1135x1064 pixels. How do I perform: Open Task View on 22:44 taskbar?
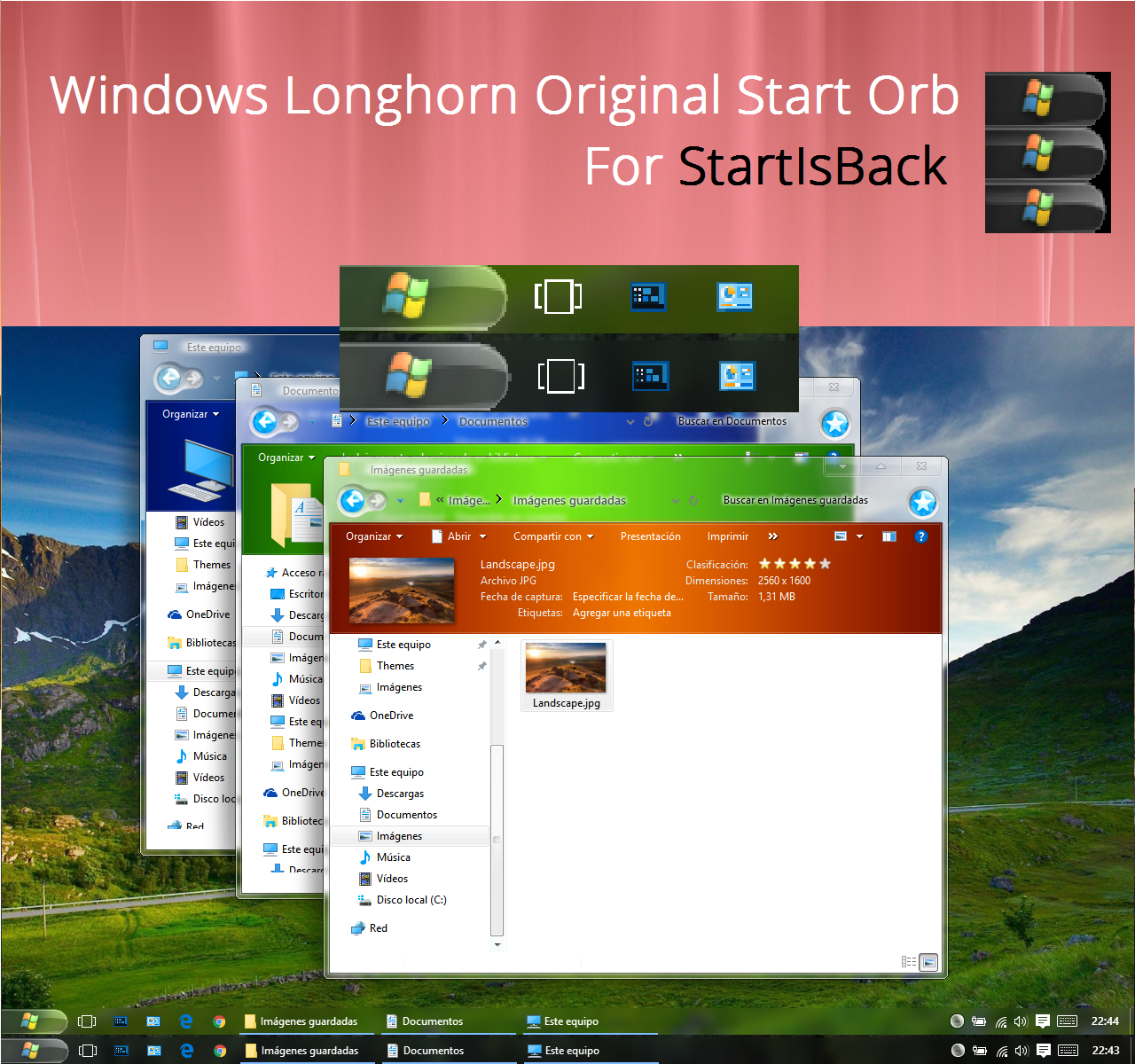click(87, 1021)
